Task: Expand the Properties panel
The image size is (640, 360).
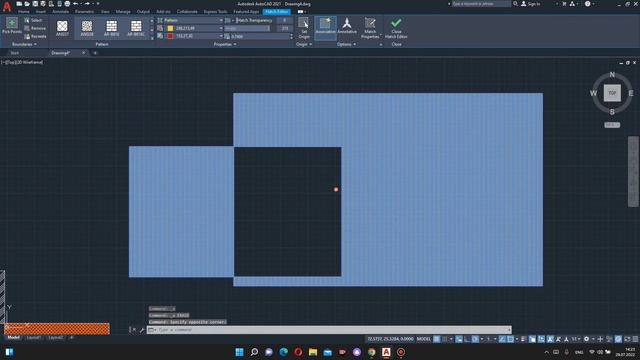Action: coord(225,44)
